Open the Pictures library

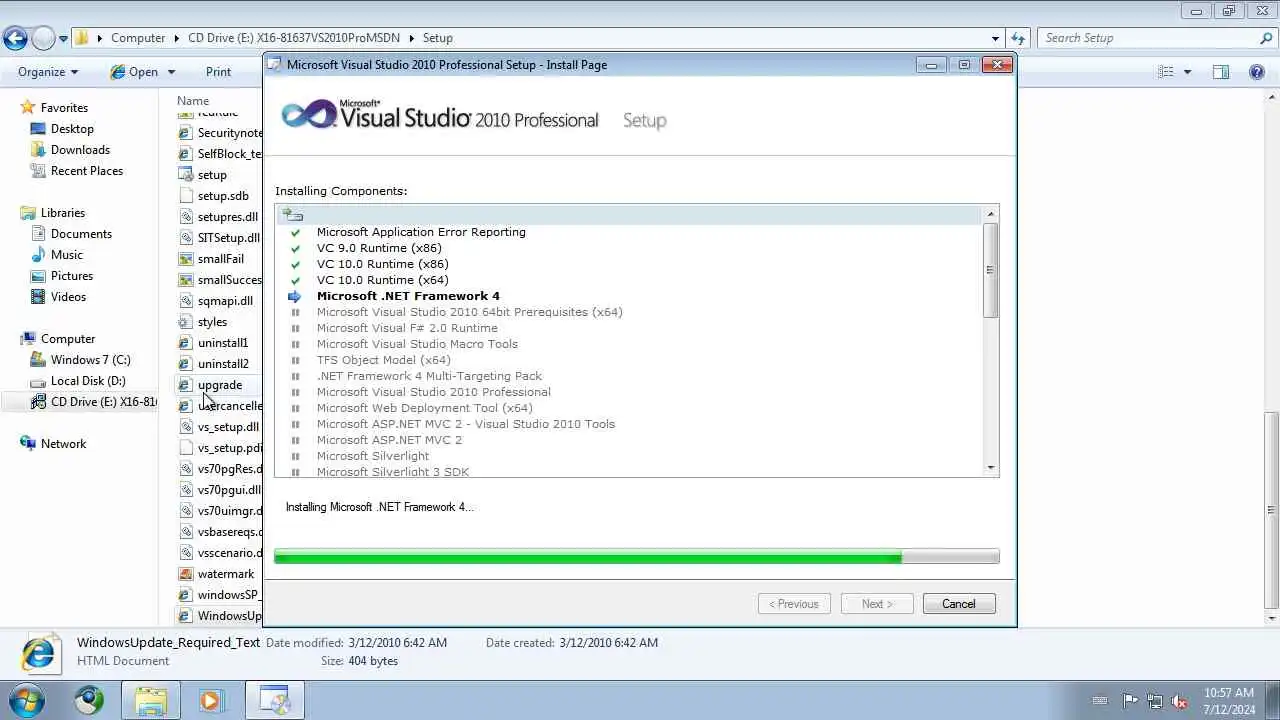(x=71, y=275)
